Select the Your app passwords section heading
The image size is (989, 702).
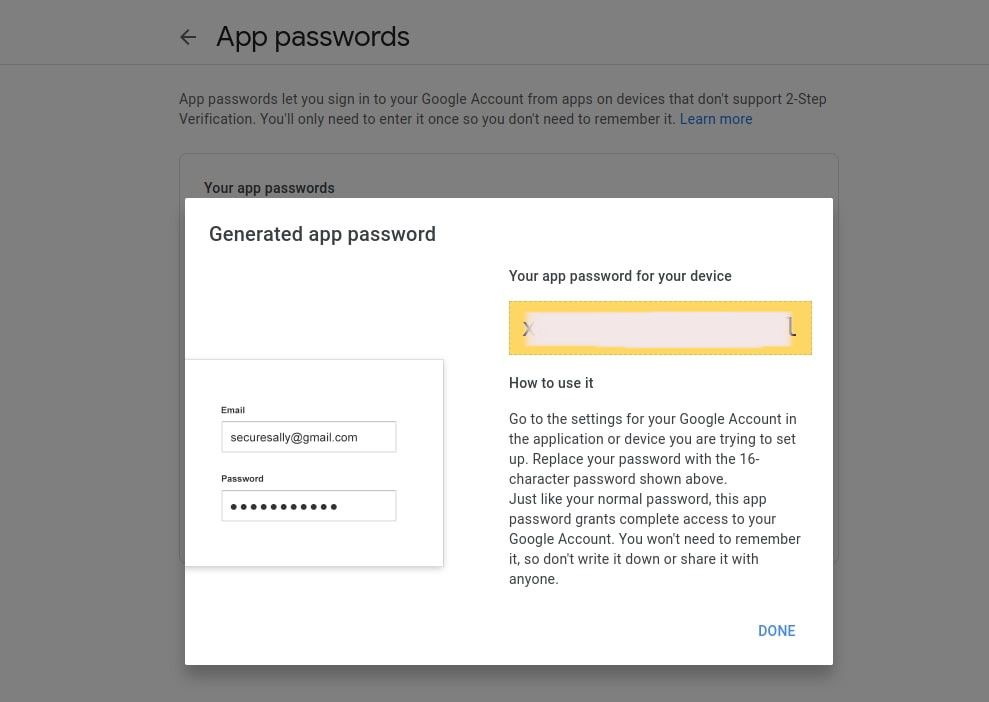269,188
